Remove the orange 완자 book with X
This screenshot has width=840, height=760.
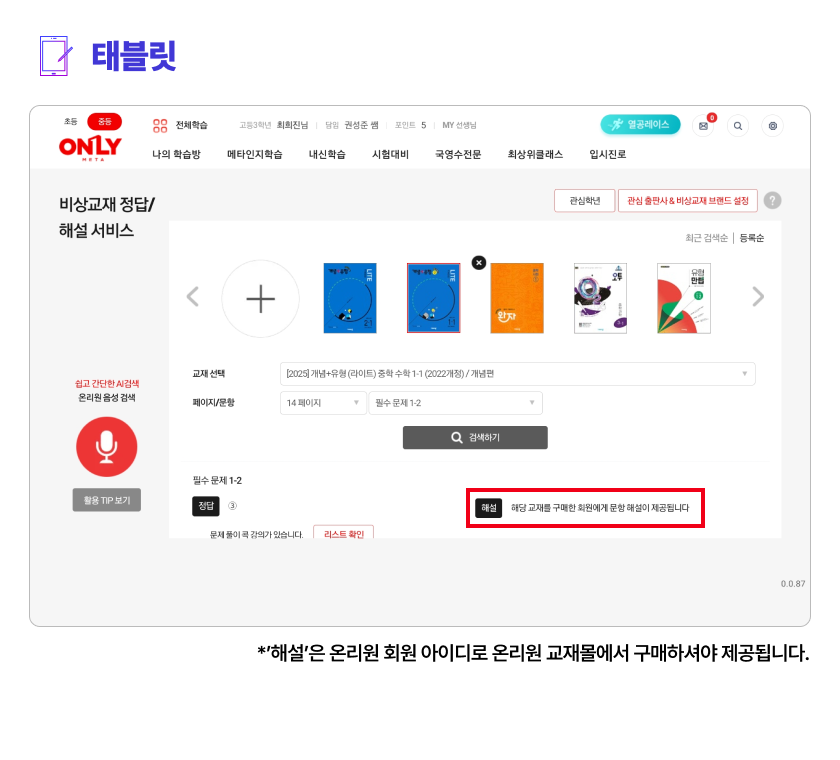tap(479, 262)
